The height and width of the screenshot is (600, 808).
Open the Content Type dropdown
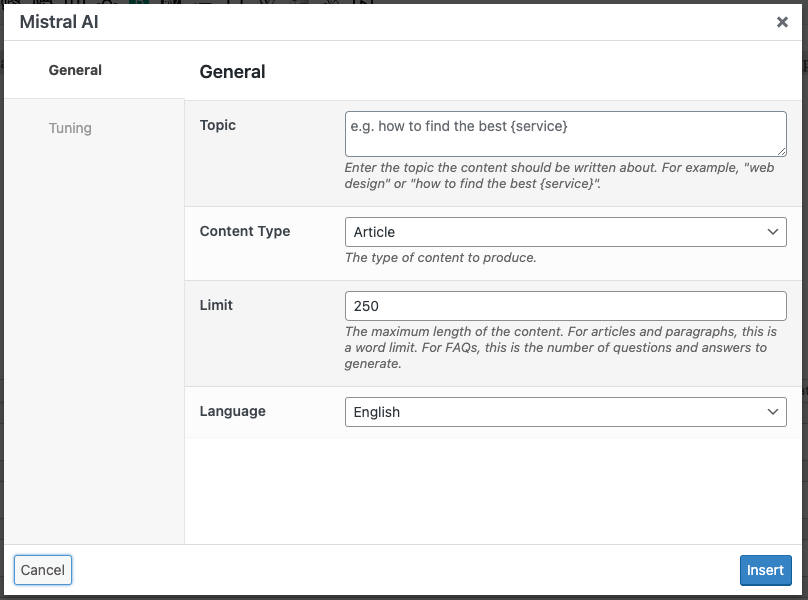pos(565,231)
